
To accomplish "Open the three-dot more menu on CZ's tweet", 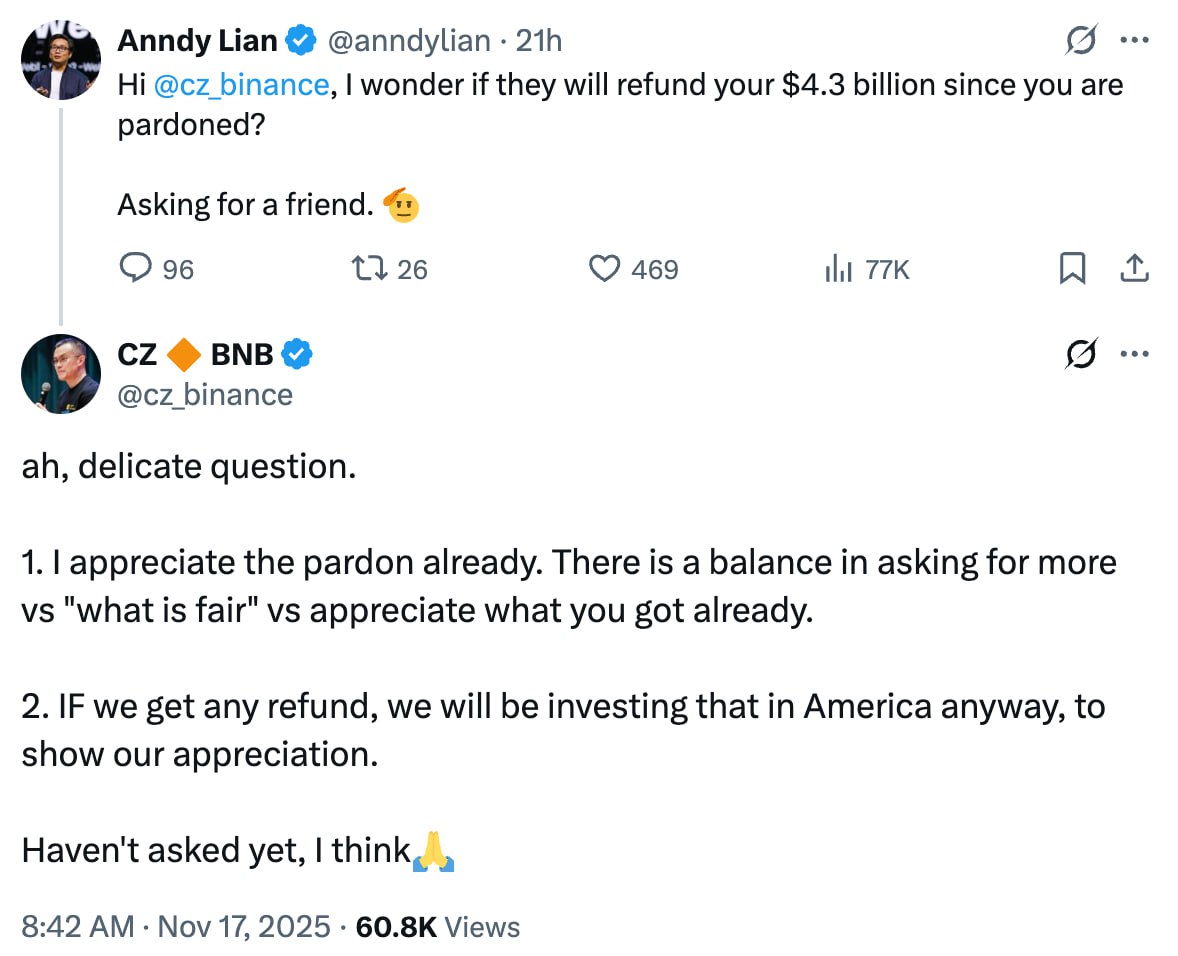I will click(1134, 353).
